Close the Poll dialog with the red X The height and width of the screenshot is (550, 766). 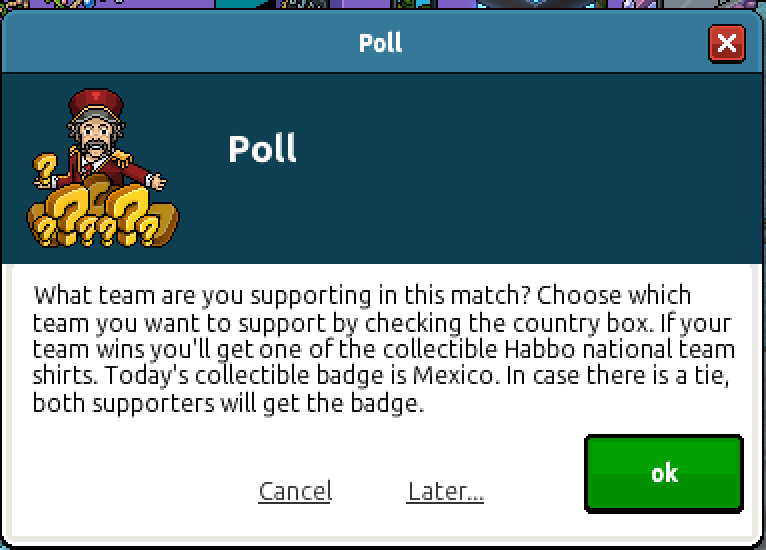click(x=727, y=44)
